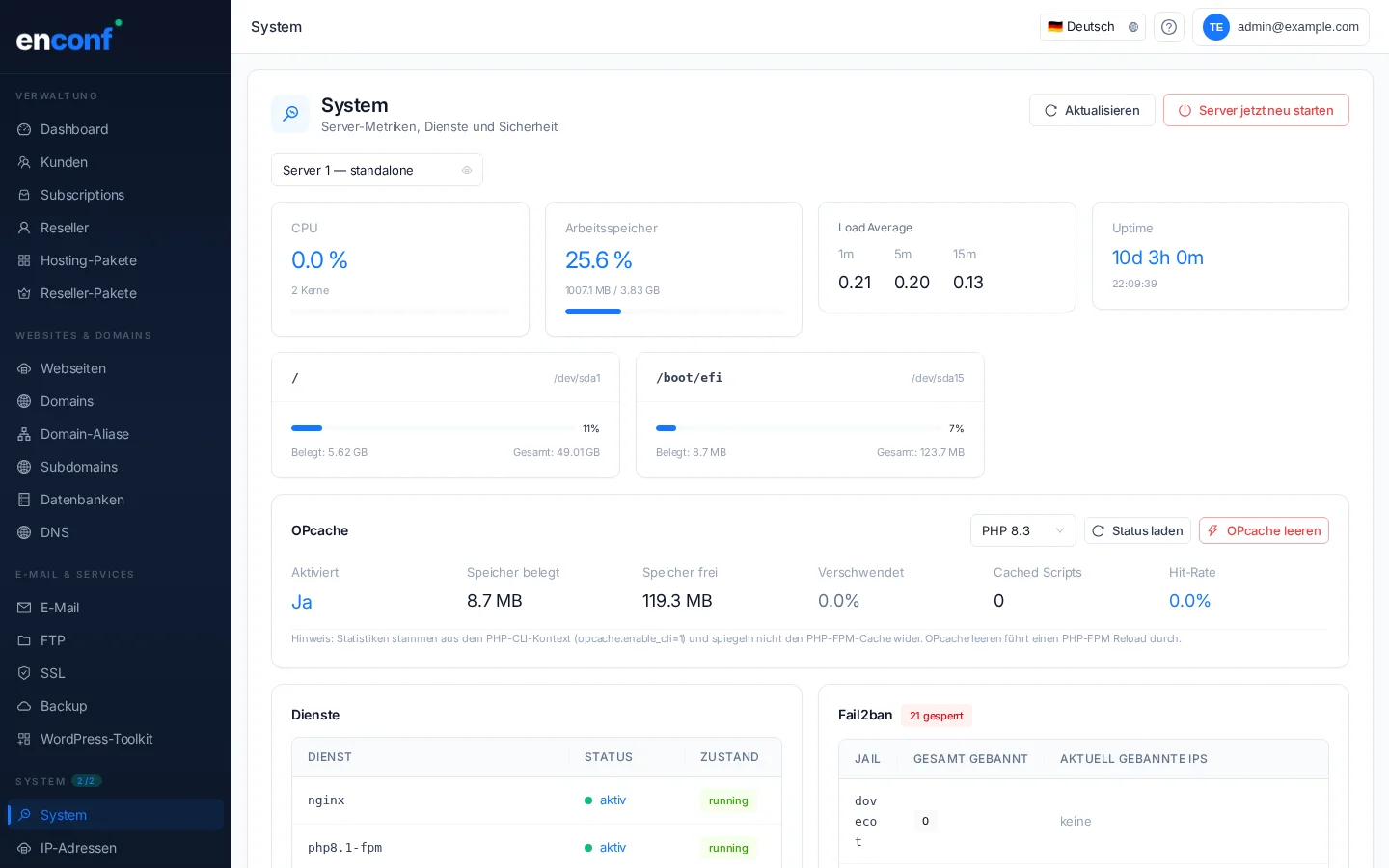
Task: Click the Arbeitsspeicher usage progress bar
Action: click(x=673, y=312)
